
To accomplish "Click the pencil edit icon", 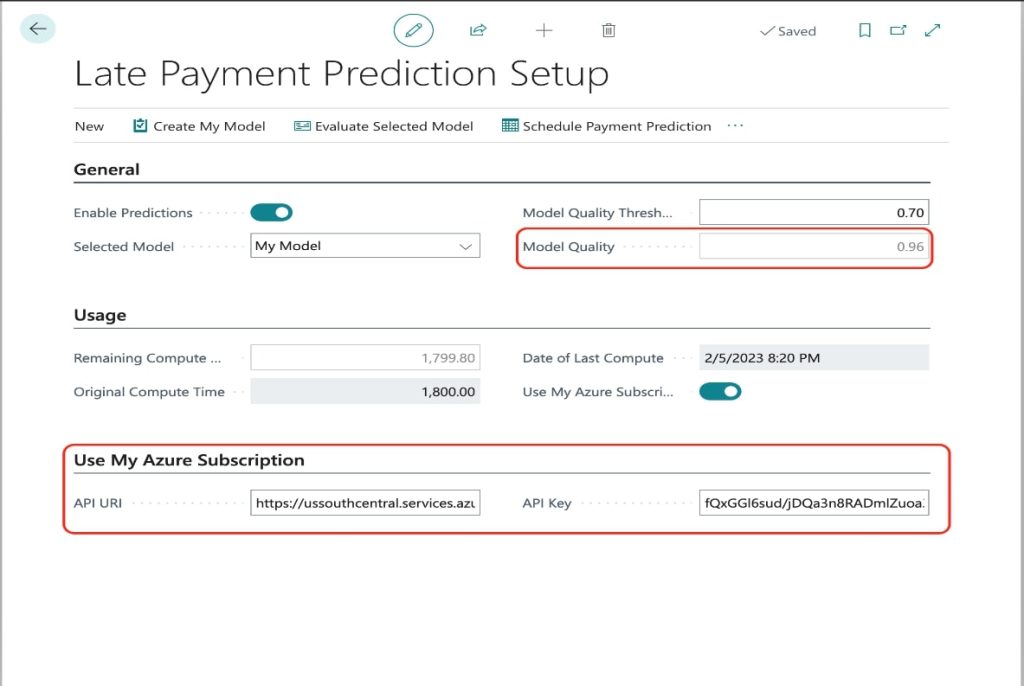I will coord(413,30).
